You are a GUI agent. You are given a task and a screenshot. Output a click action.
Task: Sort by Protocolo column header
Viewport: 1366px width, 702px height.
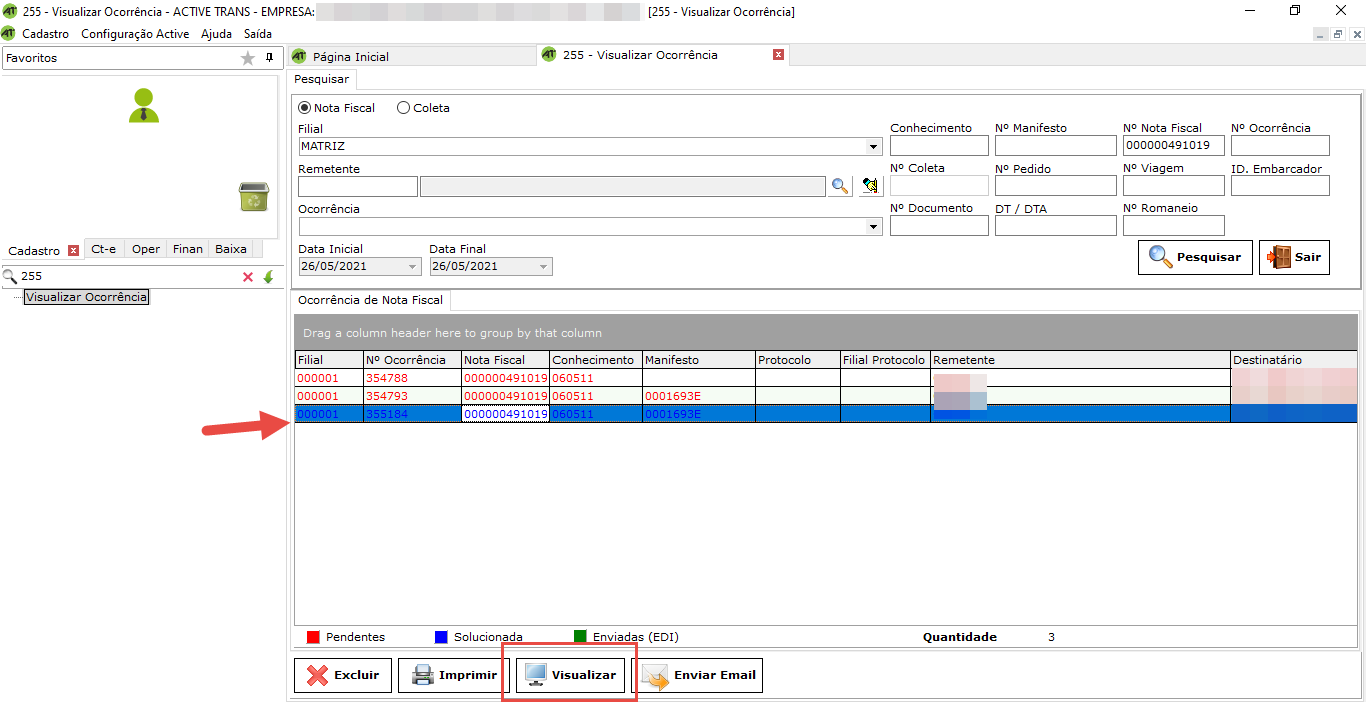(797, 360)
